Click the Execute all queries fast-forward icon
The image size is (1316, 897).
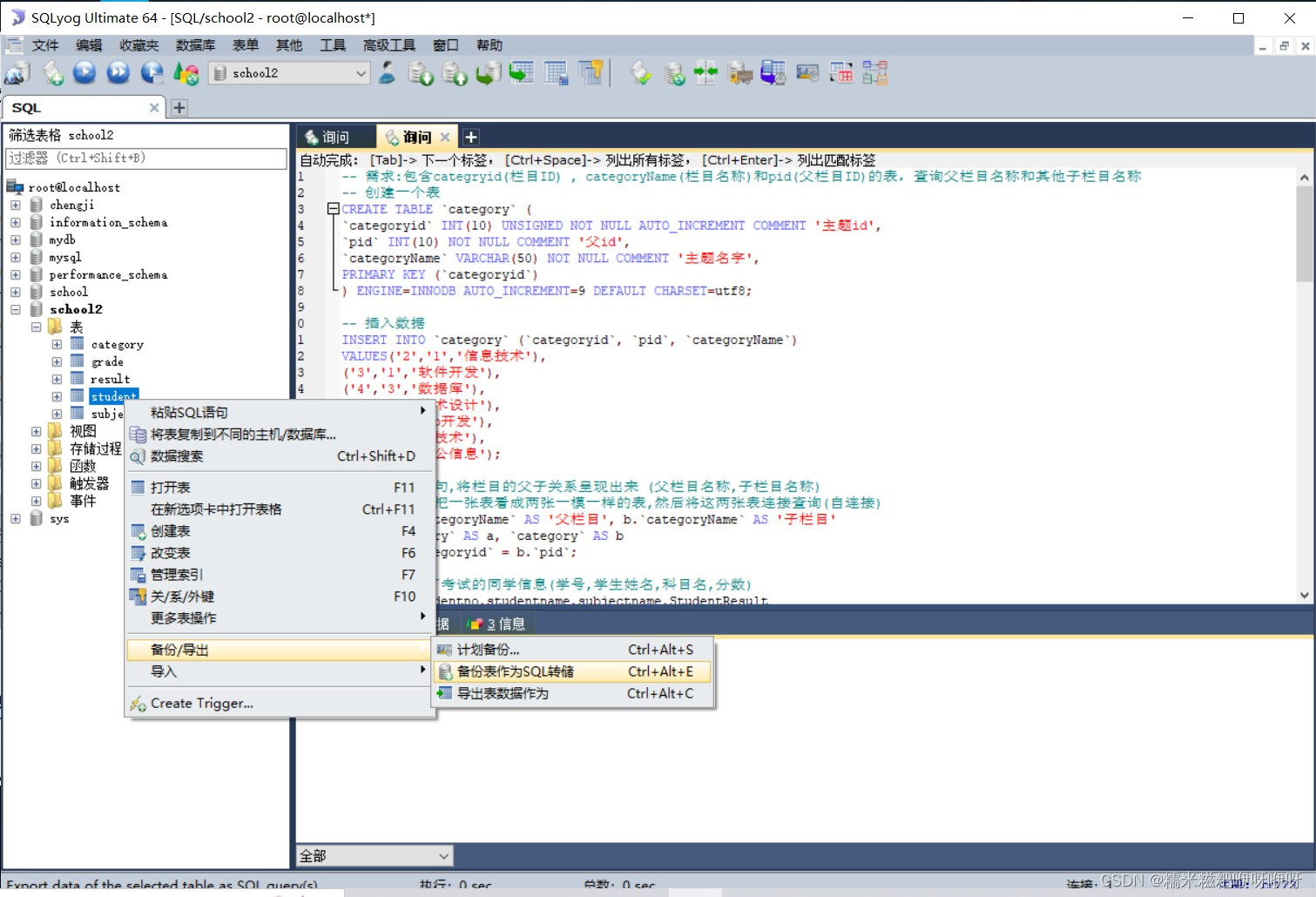coord(118,73)
